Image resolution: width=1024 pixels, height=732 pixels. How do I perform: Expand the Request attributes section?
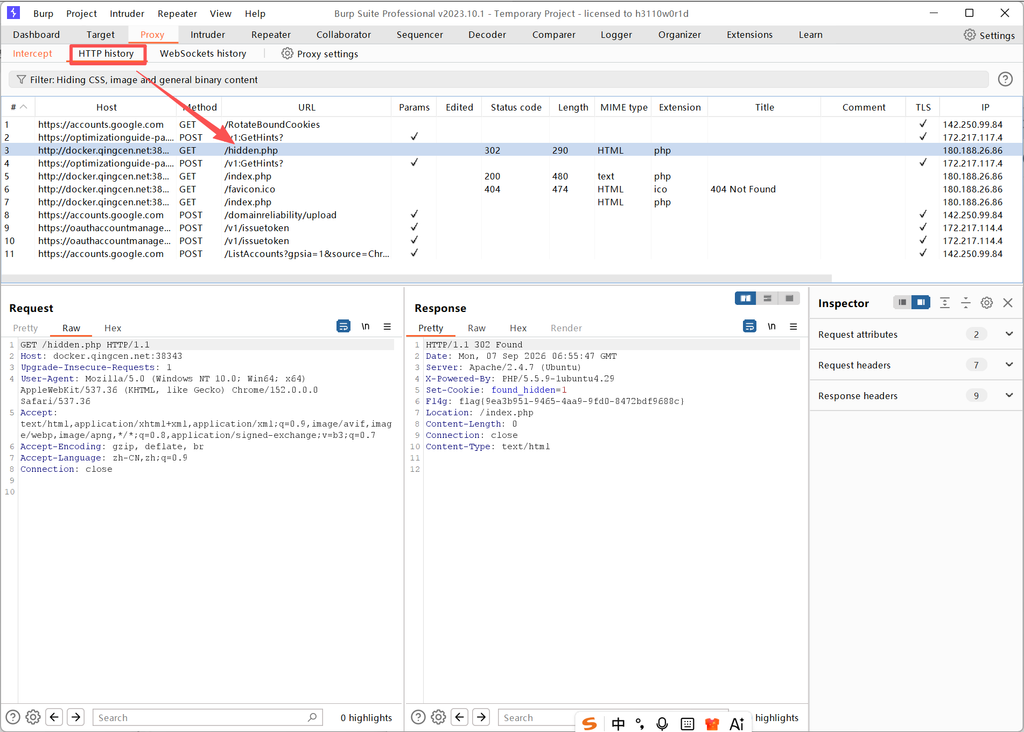click(x=1010, y=334)
